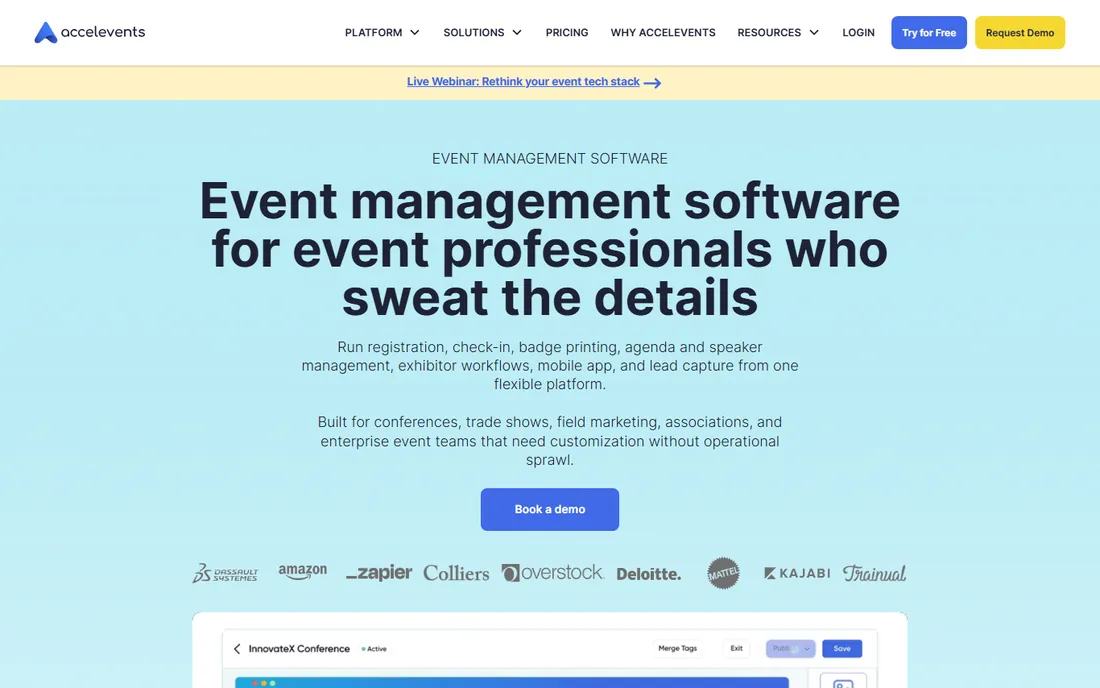Open the Login page
Viewport: 1100px width, 688px height.
(x=858, y=33)
